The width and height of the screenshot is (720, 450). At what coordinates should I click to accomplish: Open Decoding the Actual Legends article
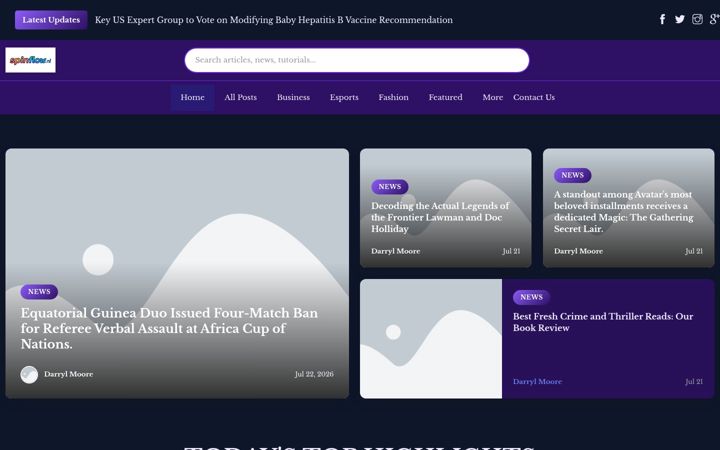click(x=440, y=217)
